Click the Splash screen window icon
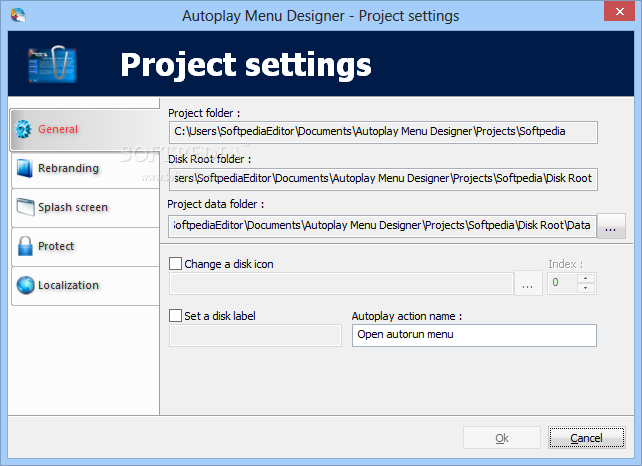 25,207
